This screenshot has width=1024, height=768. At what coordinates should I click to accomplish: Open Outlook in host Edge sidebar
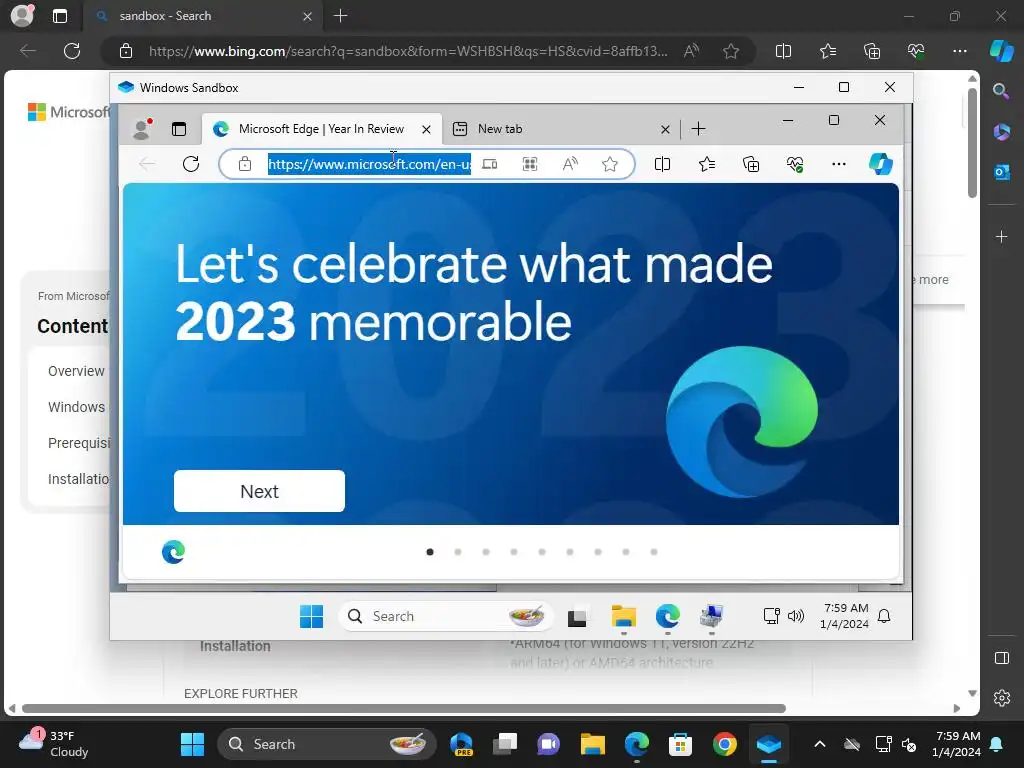[x=1001, y=172]
